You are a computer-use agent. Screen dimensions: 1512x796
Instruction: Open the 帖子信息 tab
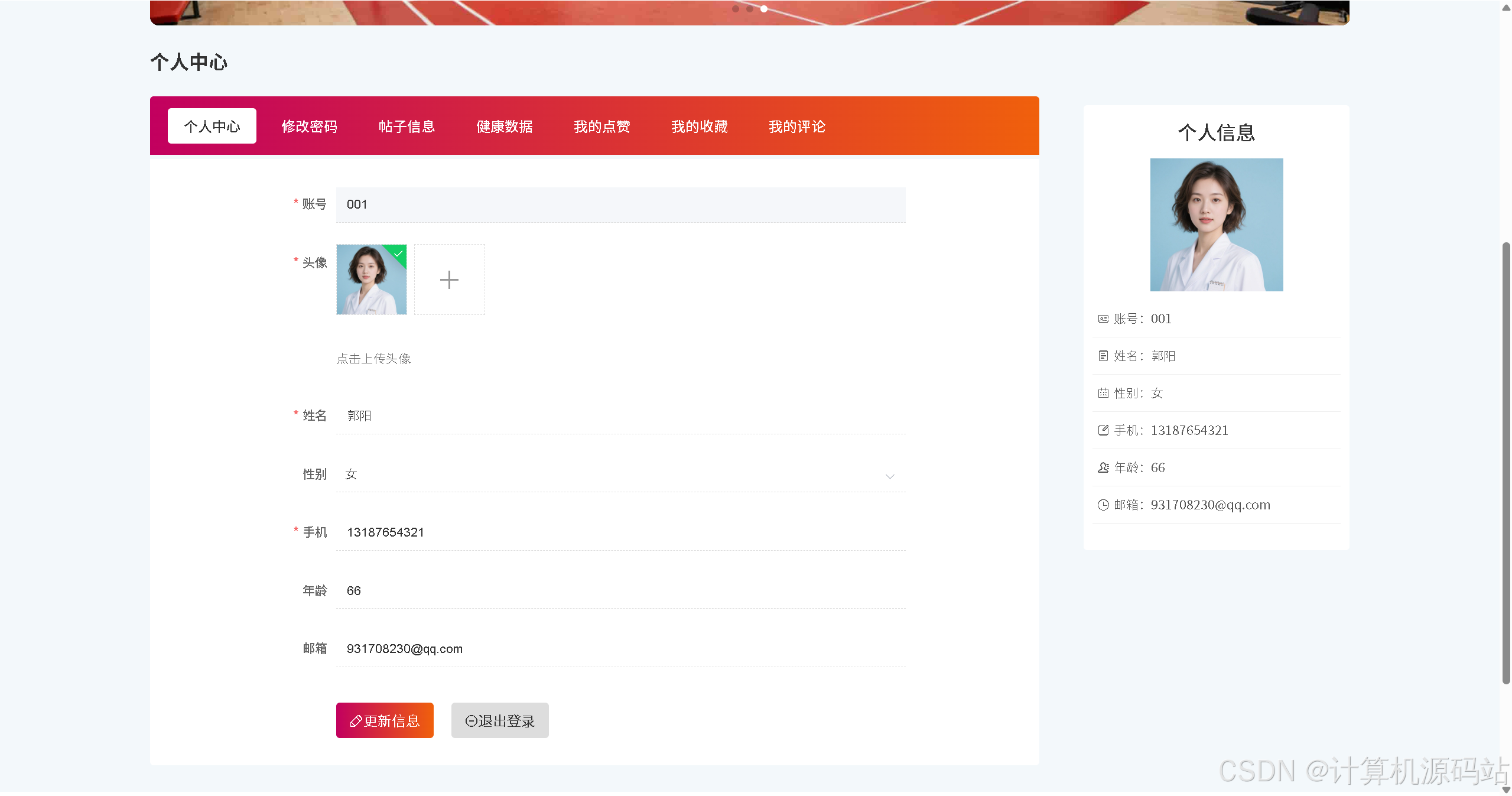(x=407, y=126)
